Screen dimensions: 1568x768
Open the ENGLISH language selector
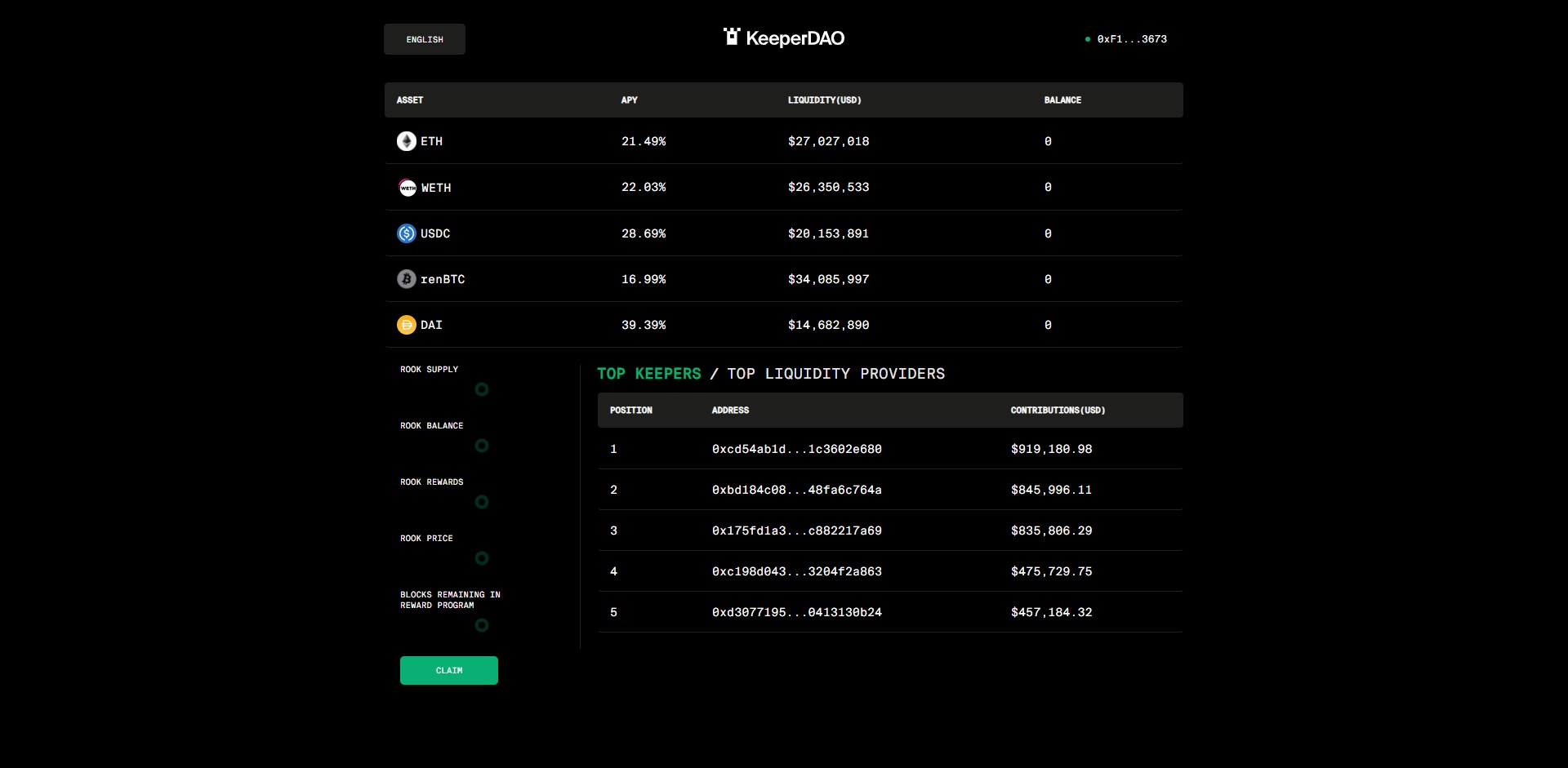coord(425,39)
